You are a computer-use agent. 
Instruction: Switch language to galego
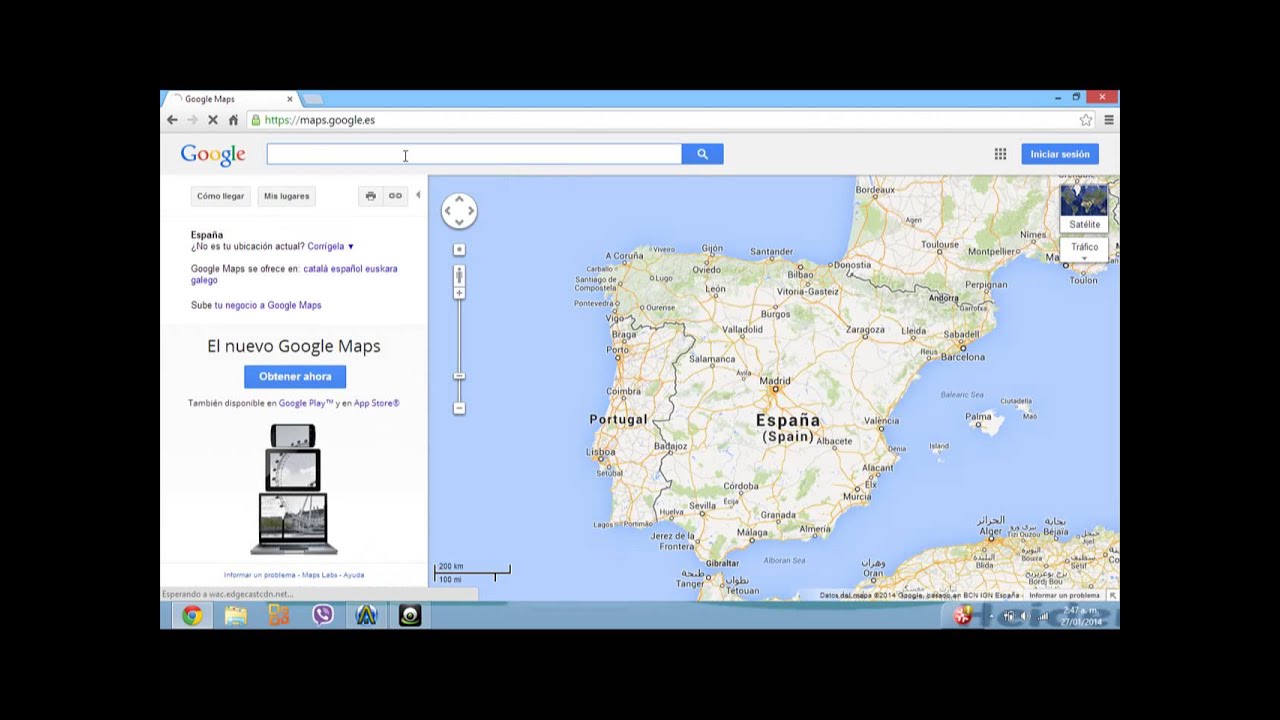coord(204,281)
